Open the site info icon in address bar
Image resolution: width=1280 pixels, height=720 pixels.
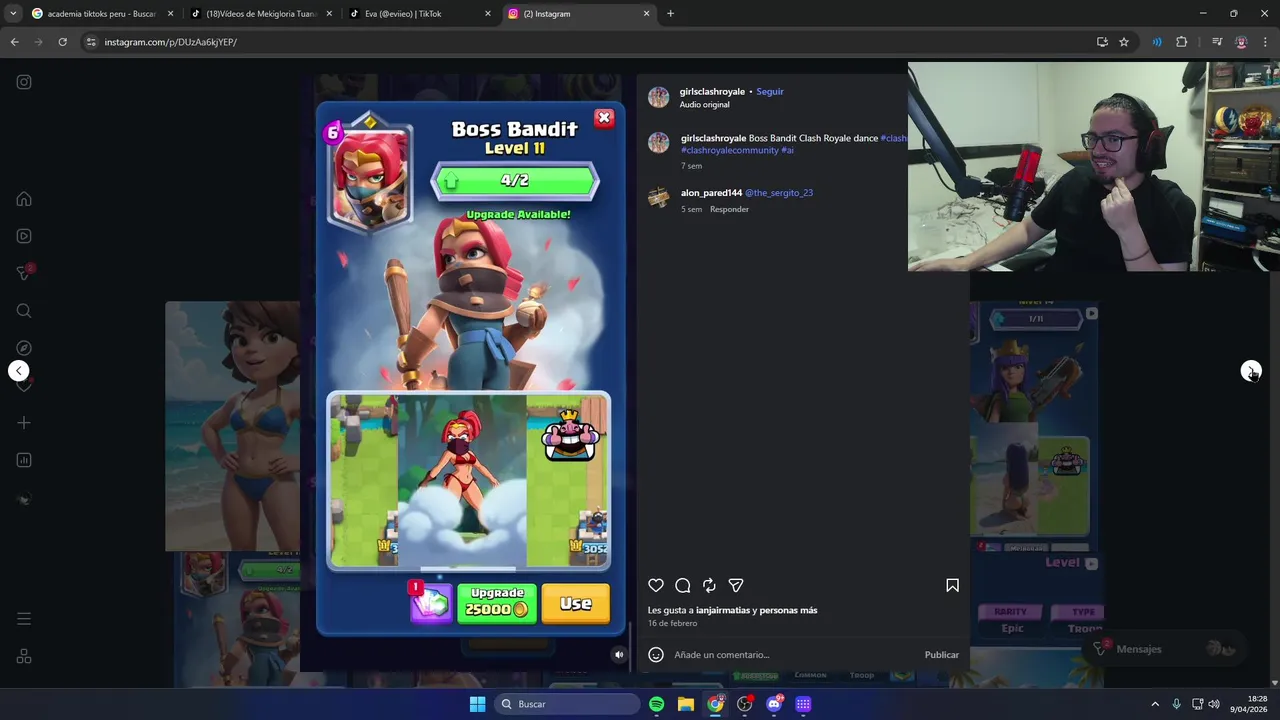click(x=91, y=42)
